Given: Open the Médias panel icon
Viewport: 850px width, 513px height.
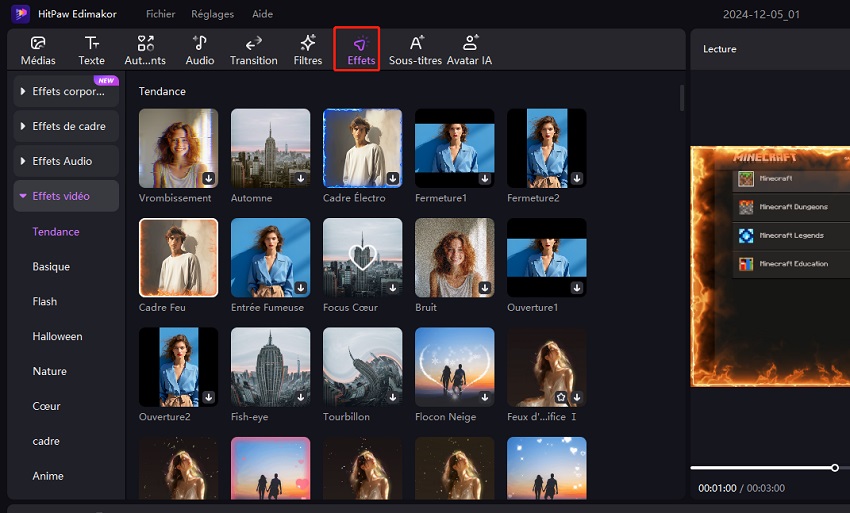Looking at the screenshot, I should tap(38, 43).
